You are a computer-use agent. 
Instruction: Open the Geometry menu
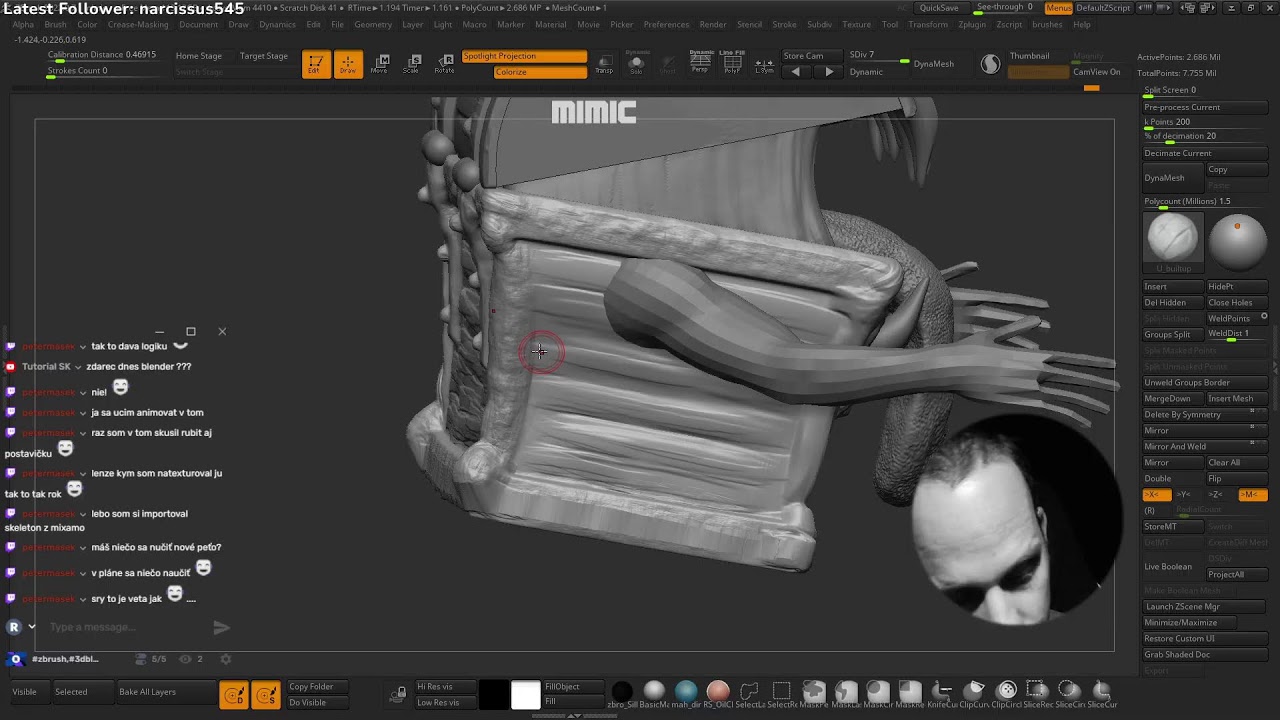[373, 24]
